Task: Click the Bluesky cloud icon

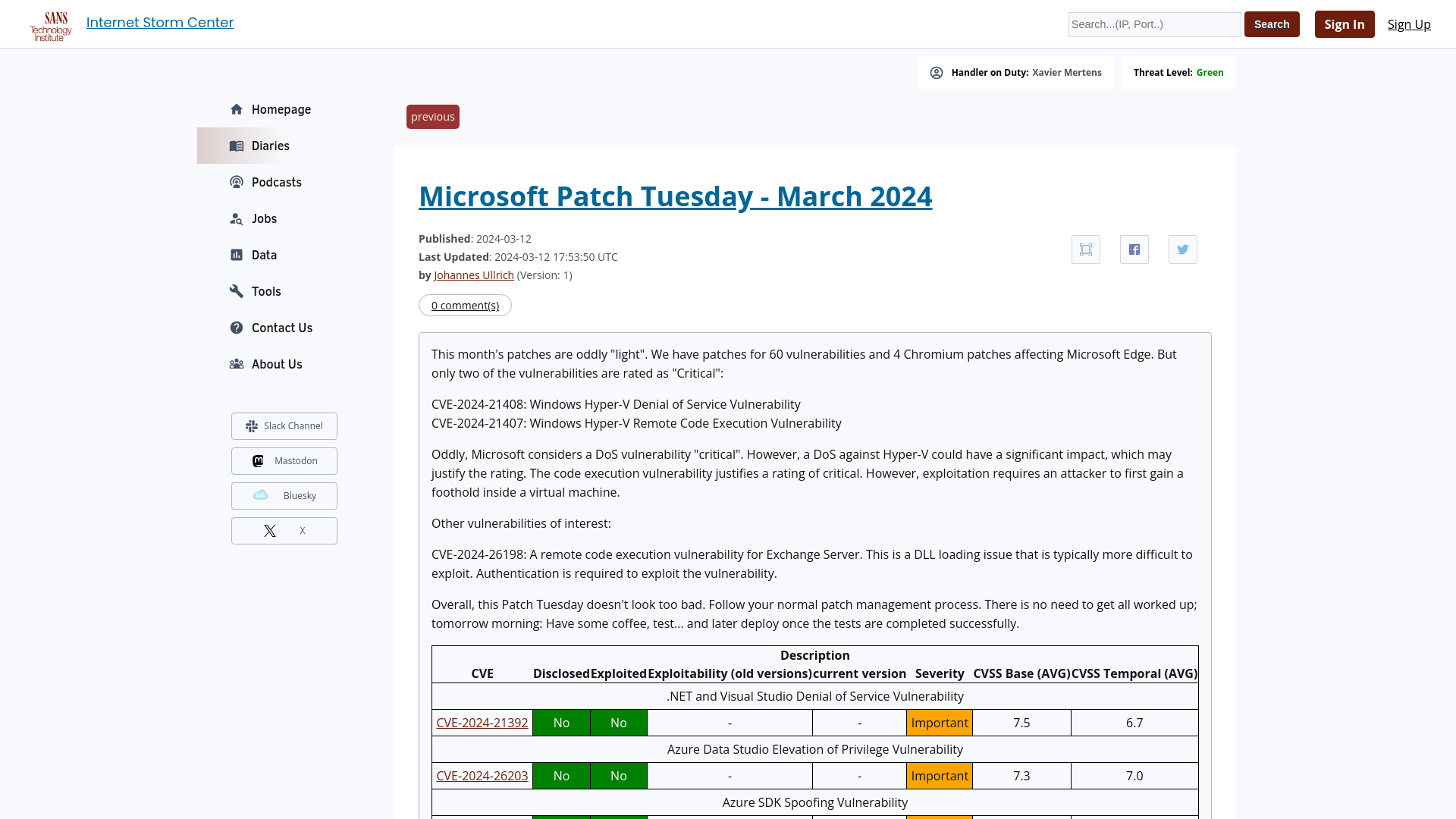Action: [x=261, y=495]
